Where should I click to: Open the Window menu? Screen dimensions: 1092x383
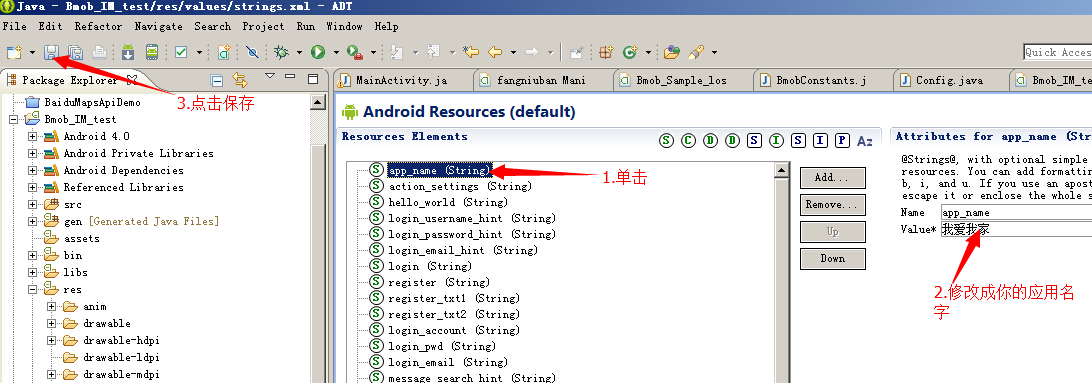(x=344, y=26)
